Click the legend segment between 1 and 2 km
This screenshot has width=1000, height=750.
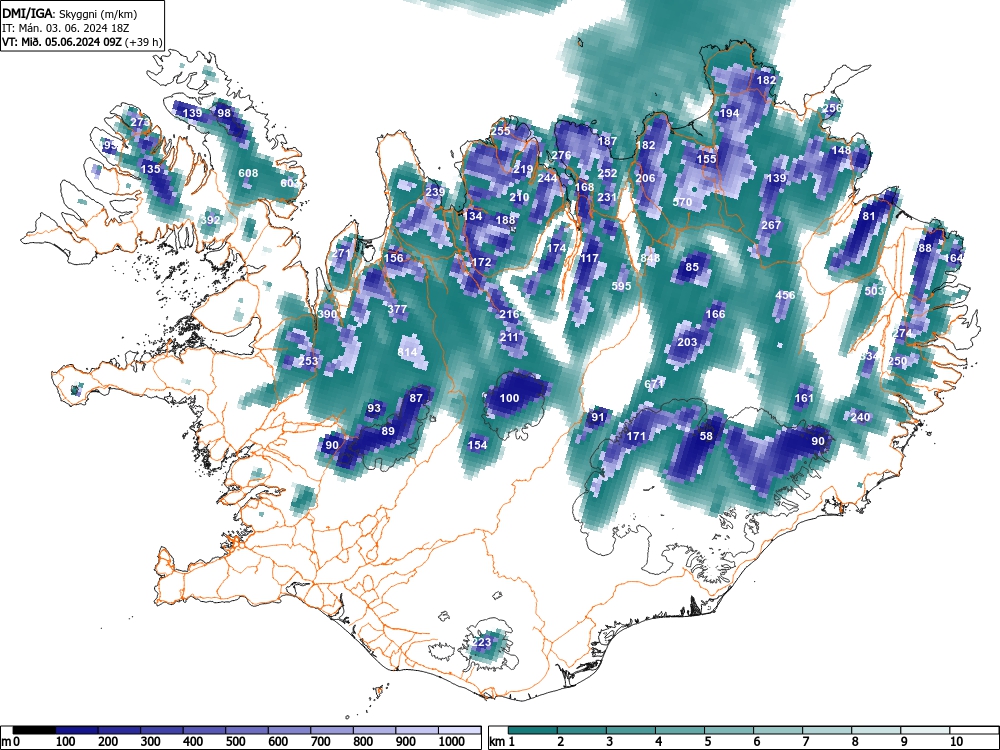533,730
